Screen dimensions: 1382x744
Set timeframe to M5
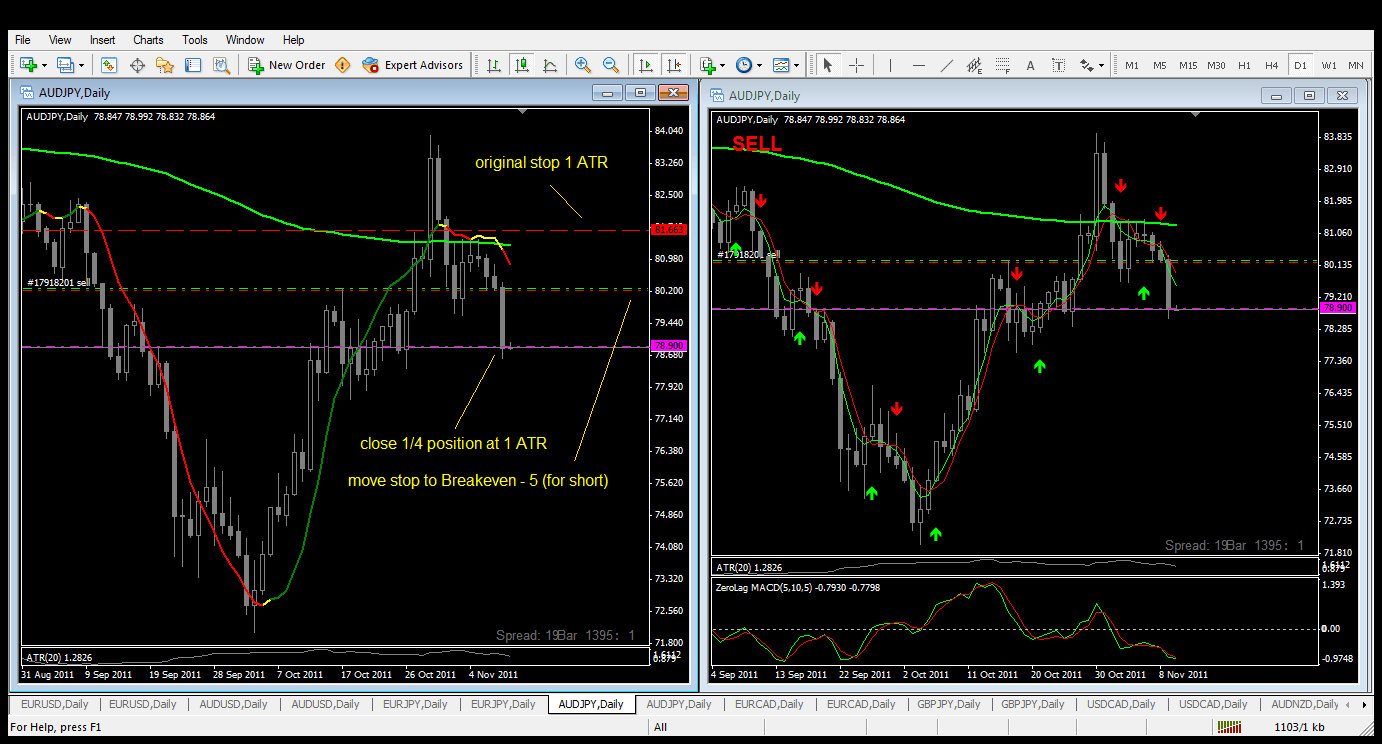coord(1160,65)
